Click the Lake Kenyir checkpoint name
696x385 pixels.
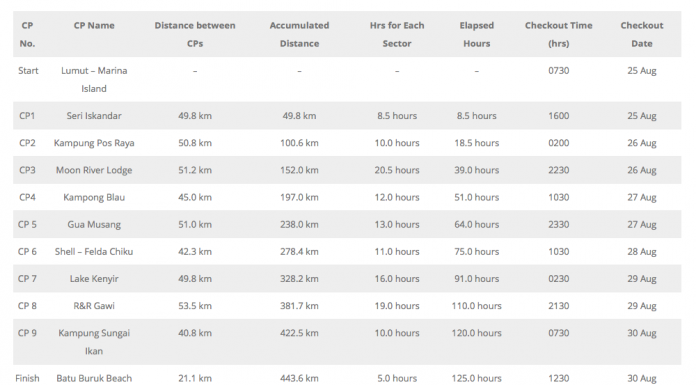[94, 278]
